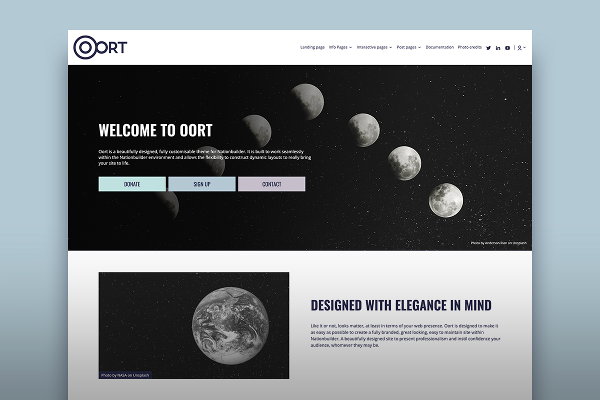
Task: Click the Oort logo in the header
Action: coord(100,47)
